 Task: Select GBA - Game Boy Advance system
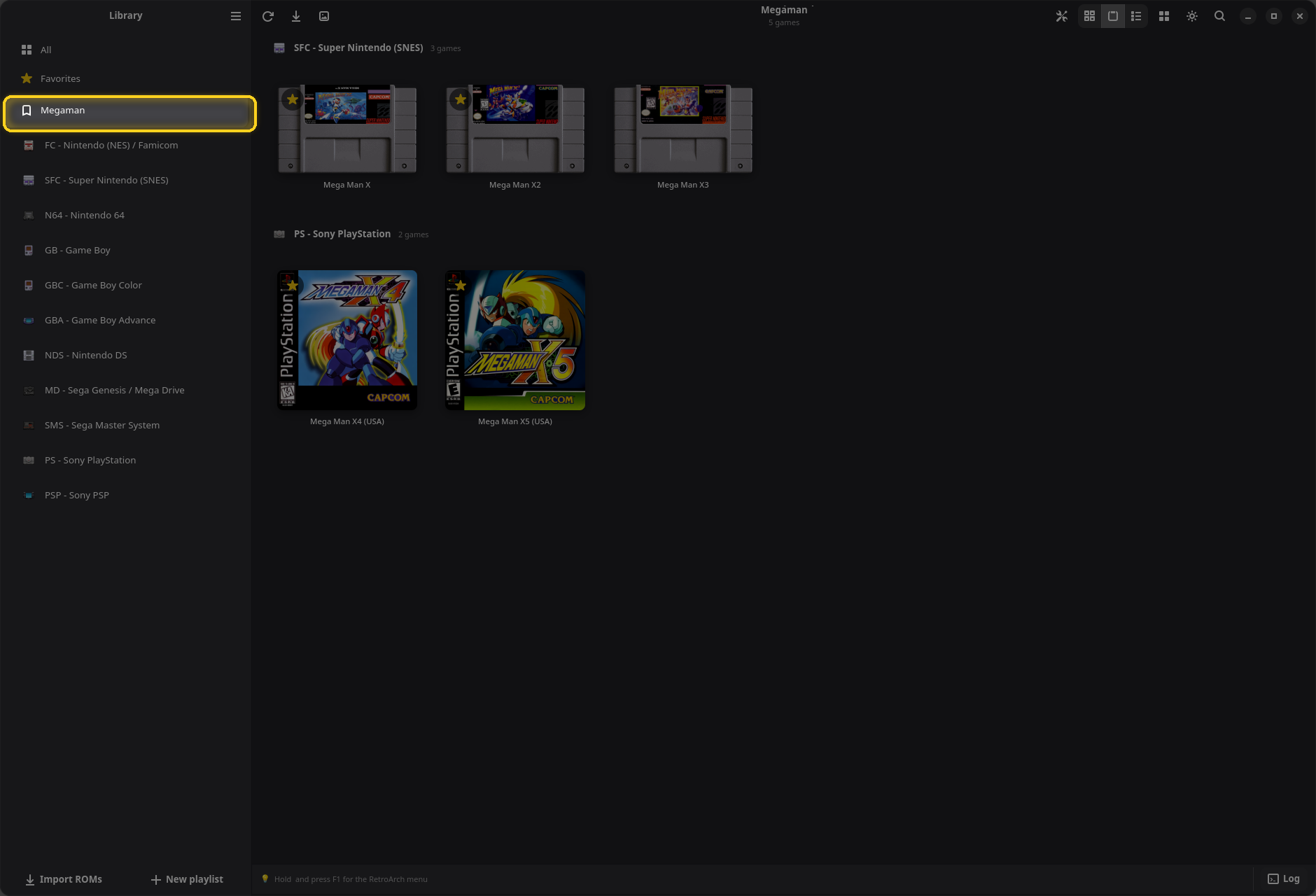click(x=126, y=320)
